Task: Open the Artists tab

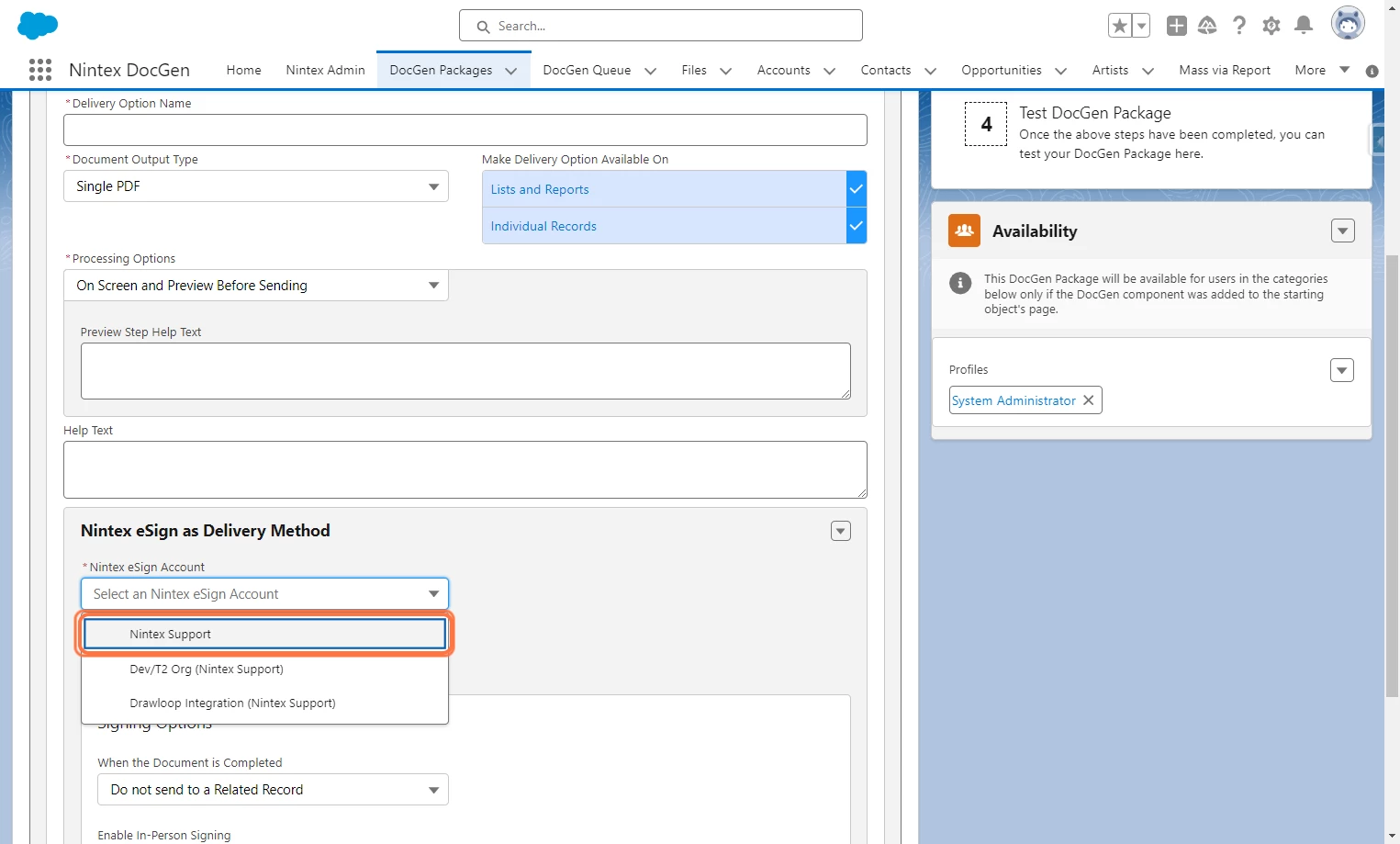Action: pos(1110,70)
